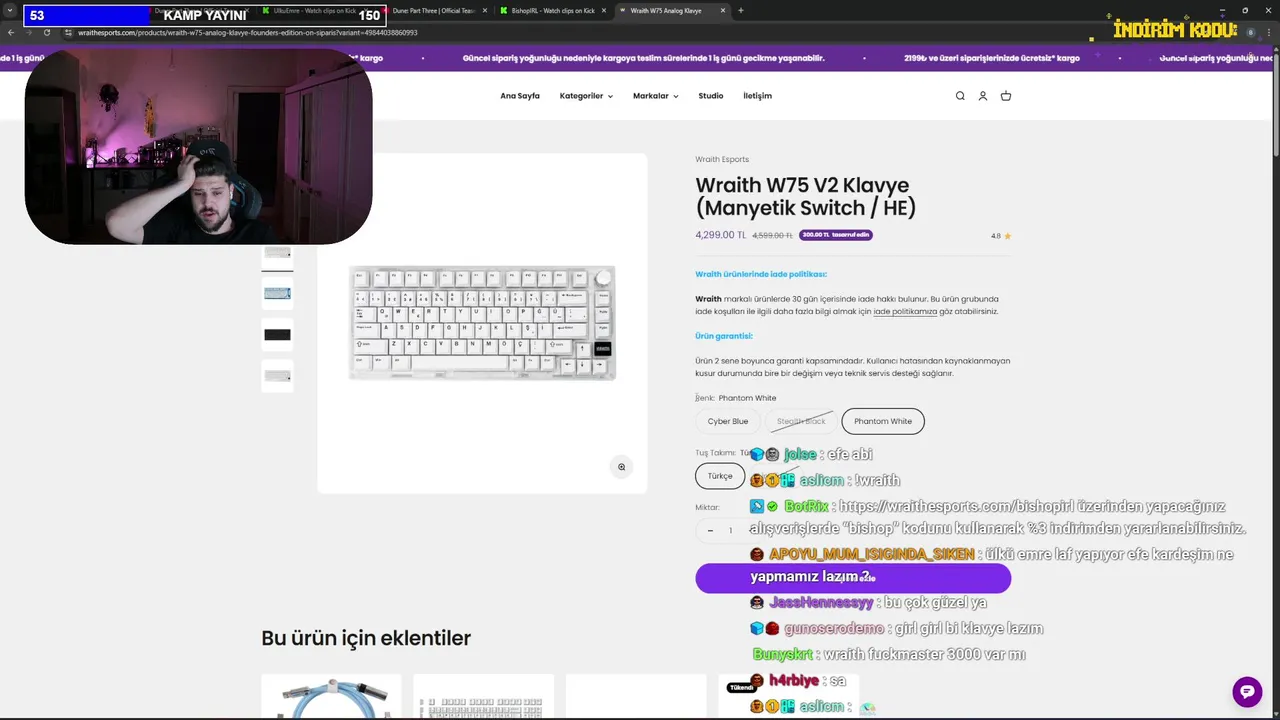Open the Wraith Esports vendor link
The height and width of the screenshot is (720, 1280).
pyautogui.click(x=722, y=159)
